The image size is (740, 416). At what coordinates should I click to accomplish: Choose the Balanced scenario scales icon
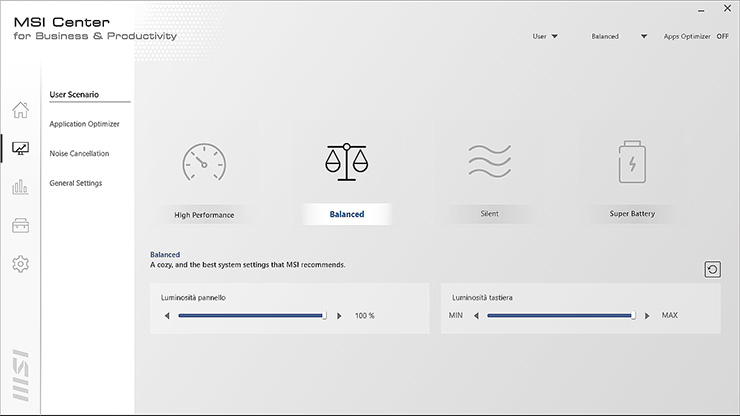point(346,162)
